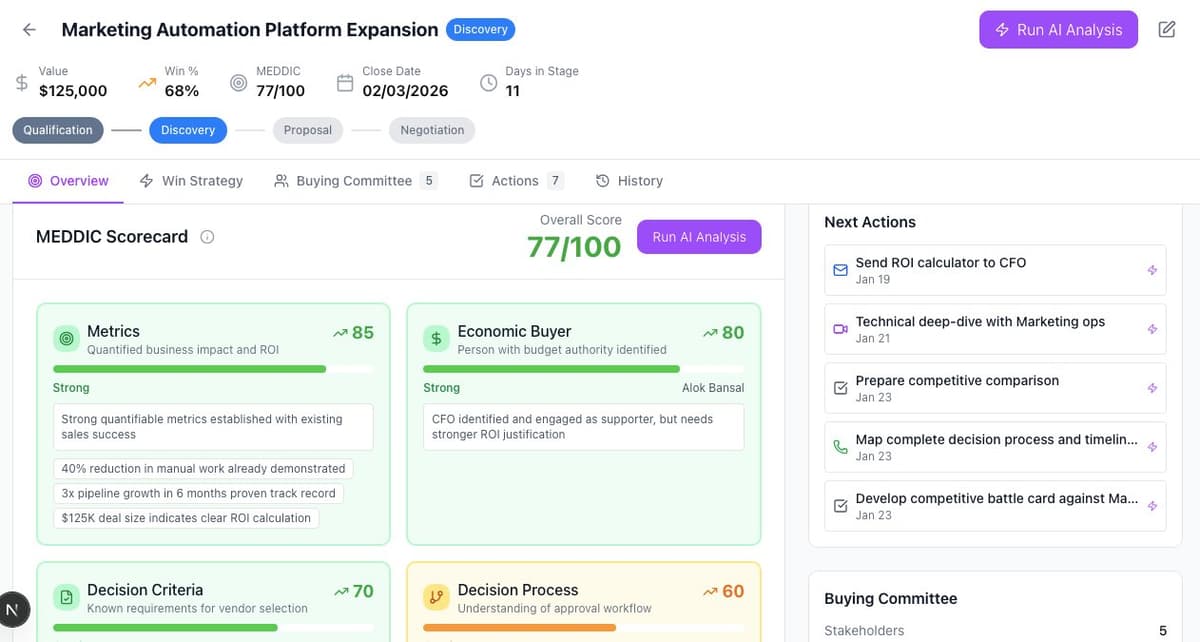Click the AI sparkle icon beside Send ROI calculator
Image resolution: width=1200 pixels, height=642 pixels.
(x=1150, y=269)
